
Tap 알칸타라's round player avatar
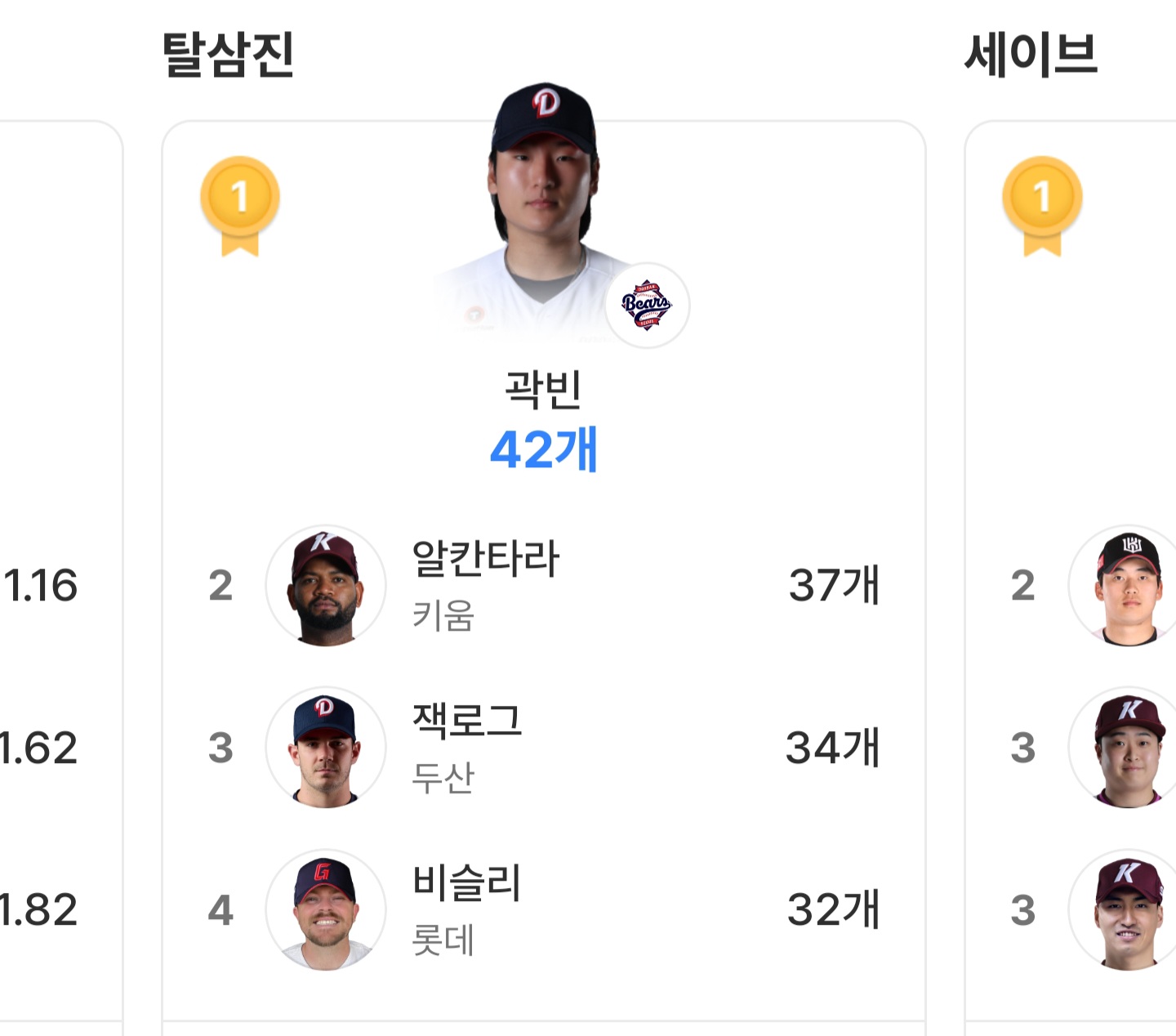point(326,585)
